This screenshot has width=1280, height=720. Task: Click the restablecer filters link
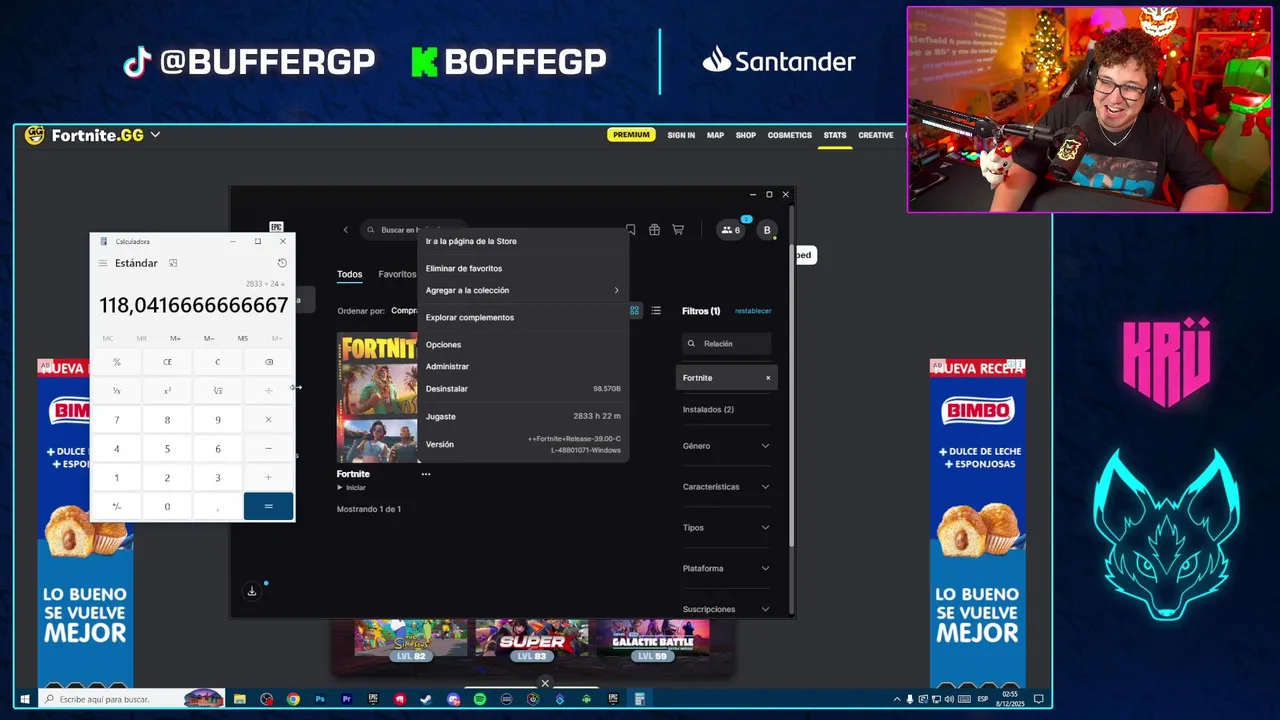753,311
